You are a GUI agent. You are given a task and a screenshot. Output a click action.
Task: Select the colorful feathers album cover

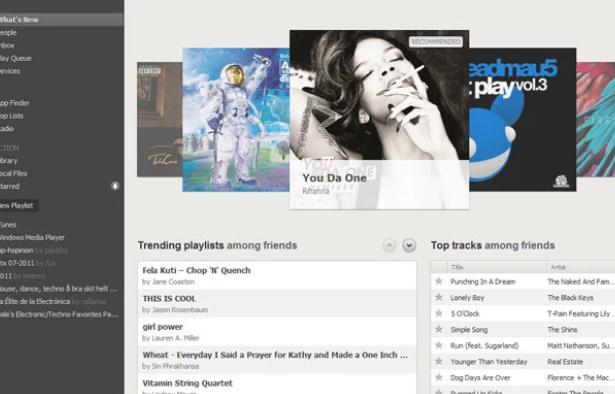tap(596, 119)
